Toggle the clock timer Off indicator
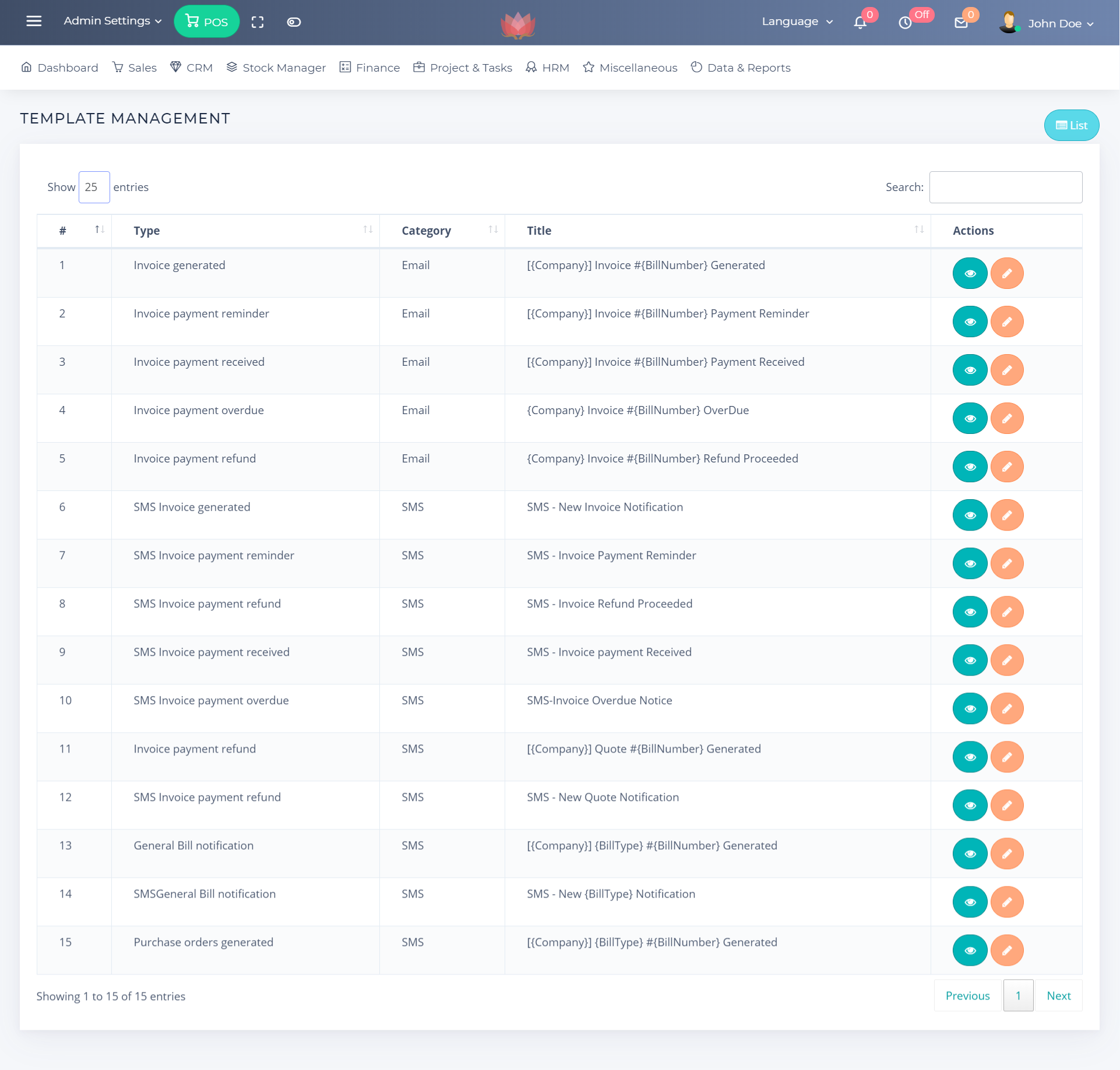Viewport: 1120px width, 1070px height. pyautogui.click(x=905, y=23)
